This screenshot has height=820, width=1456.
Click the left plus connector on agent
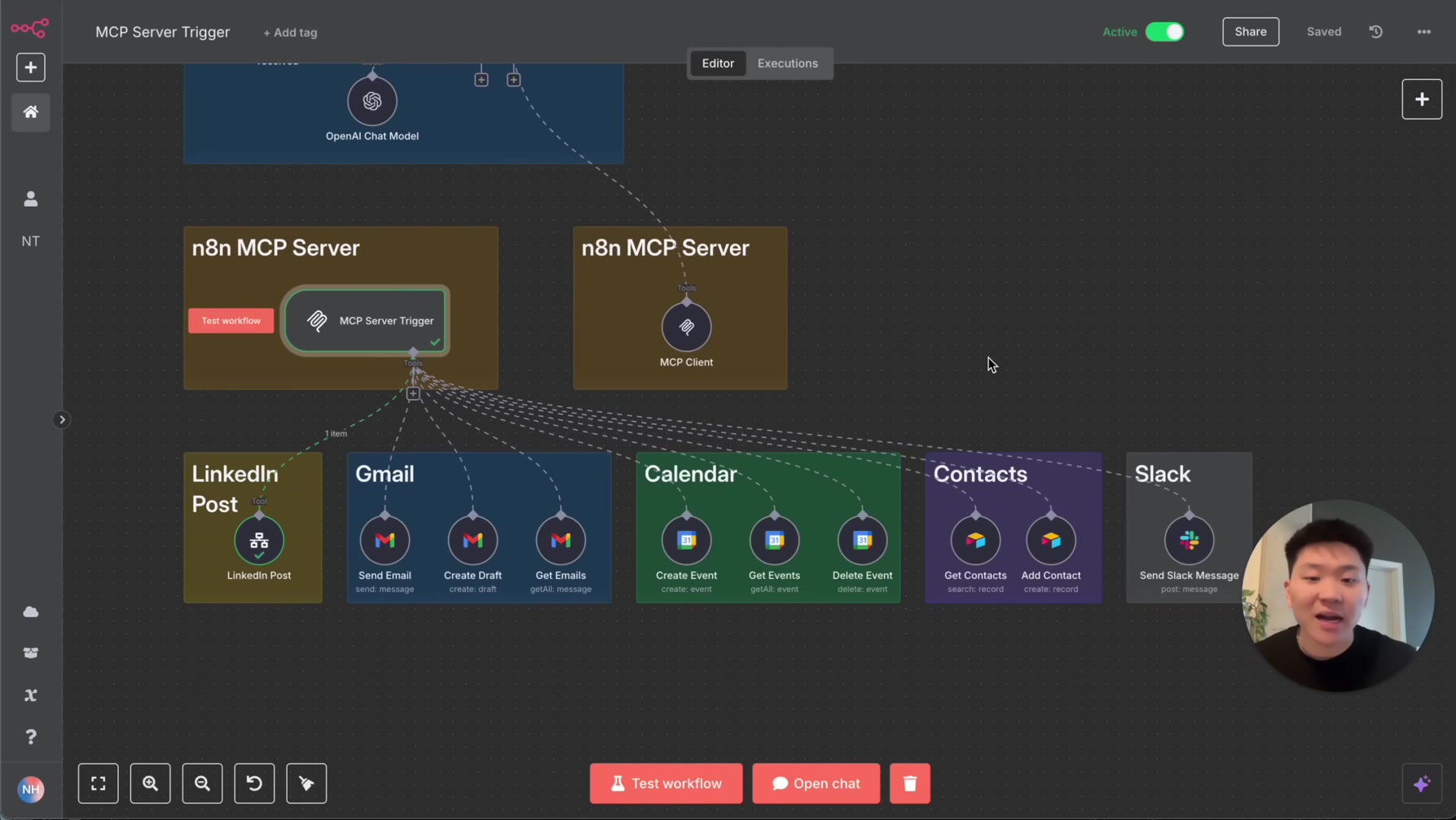482,80
